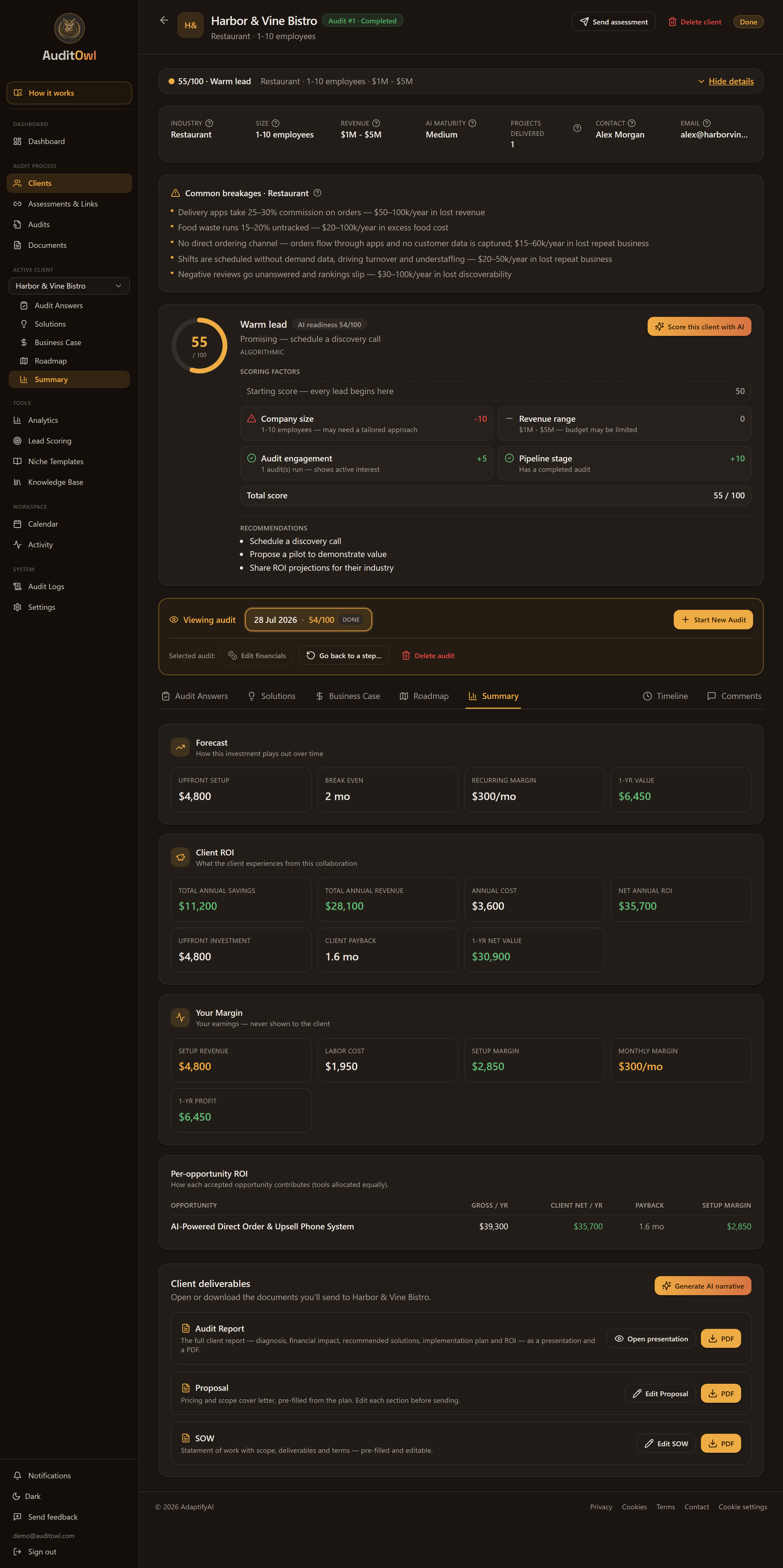Open presentation for the Audit Report

[651, 1339]
